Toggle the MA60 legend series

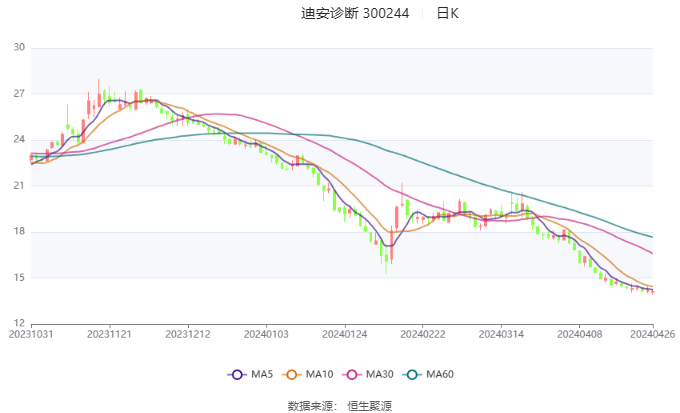[x=428, y=374]
